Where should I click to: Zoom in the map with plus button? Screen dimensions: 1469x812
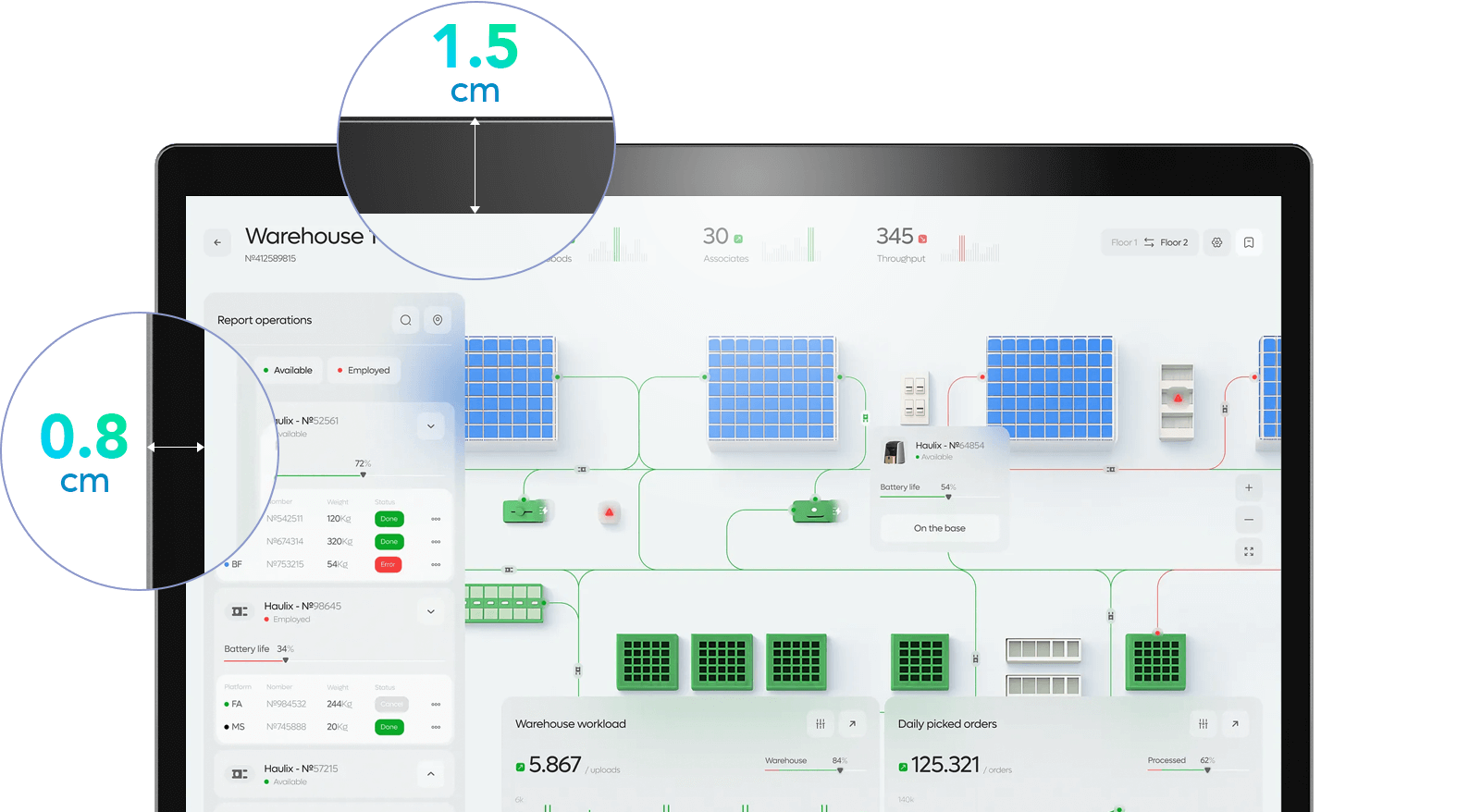[x=1249, y=487]
